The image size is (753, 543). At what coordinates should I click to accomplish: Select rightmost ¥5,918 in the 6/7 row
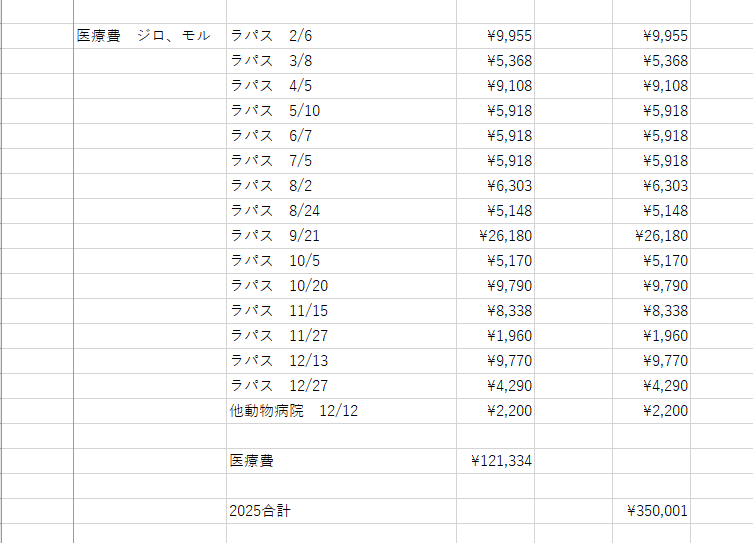[x=651, y=136]
